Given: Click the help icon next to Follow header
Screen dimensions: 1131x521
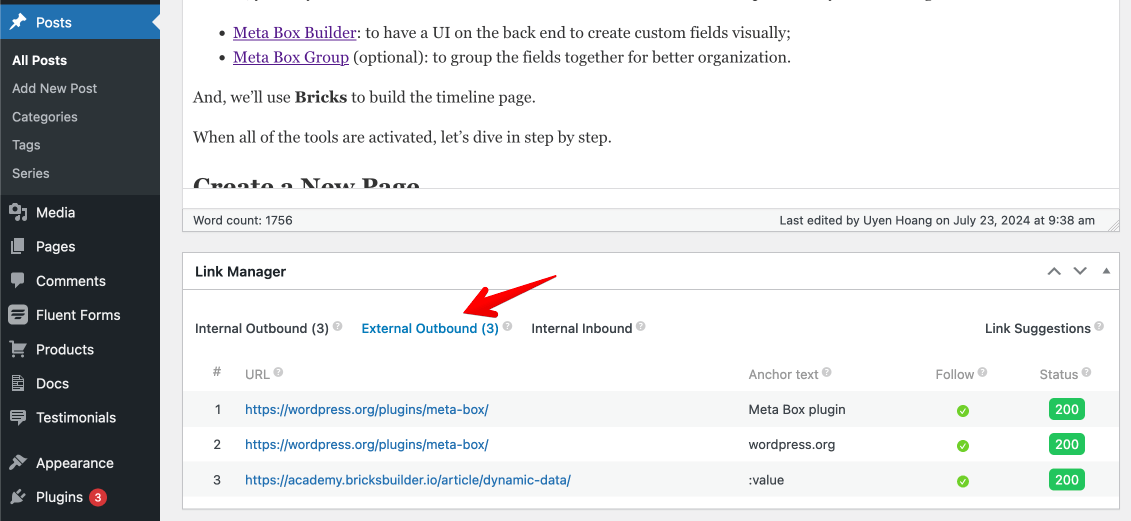Looking at the screenshot, I should click(982, 372).
